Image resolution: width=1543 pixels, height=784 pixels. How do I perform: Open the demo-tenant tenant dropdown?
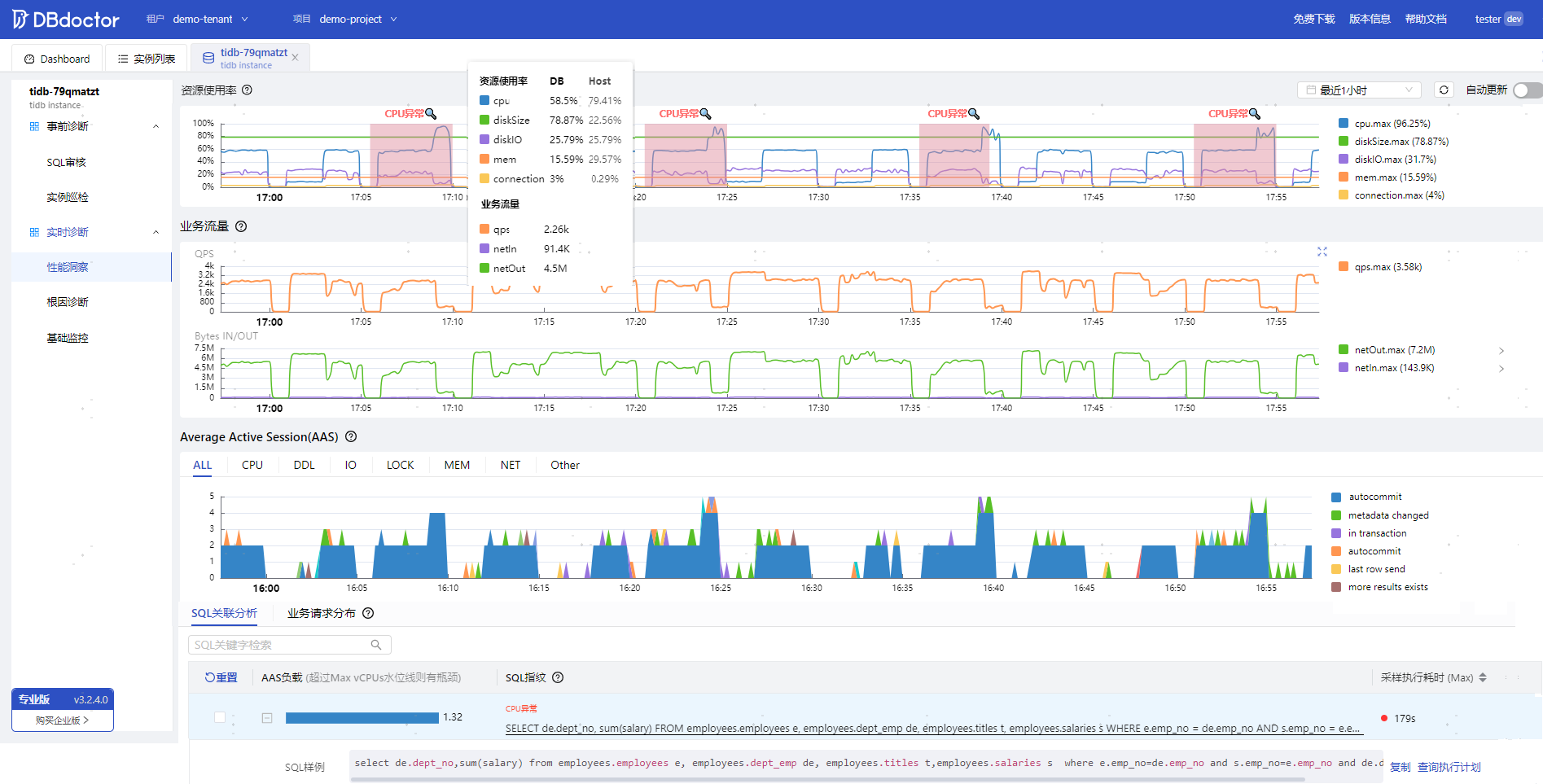click(210, 19)
